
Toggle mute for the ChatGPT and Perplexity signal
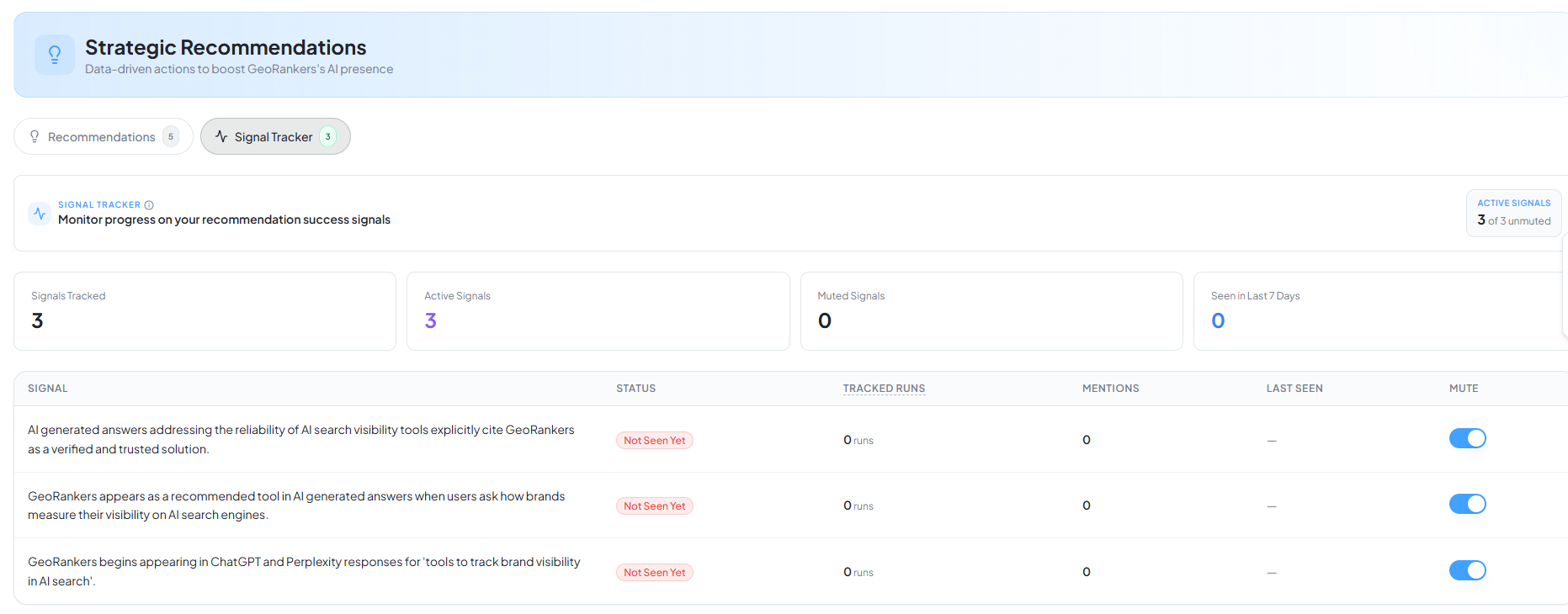1467,570
